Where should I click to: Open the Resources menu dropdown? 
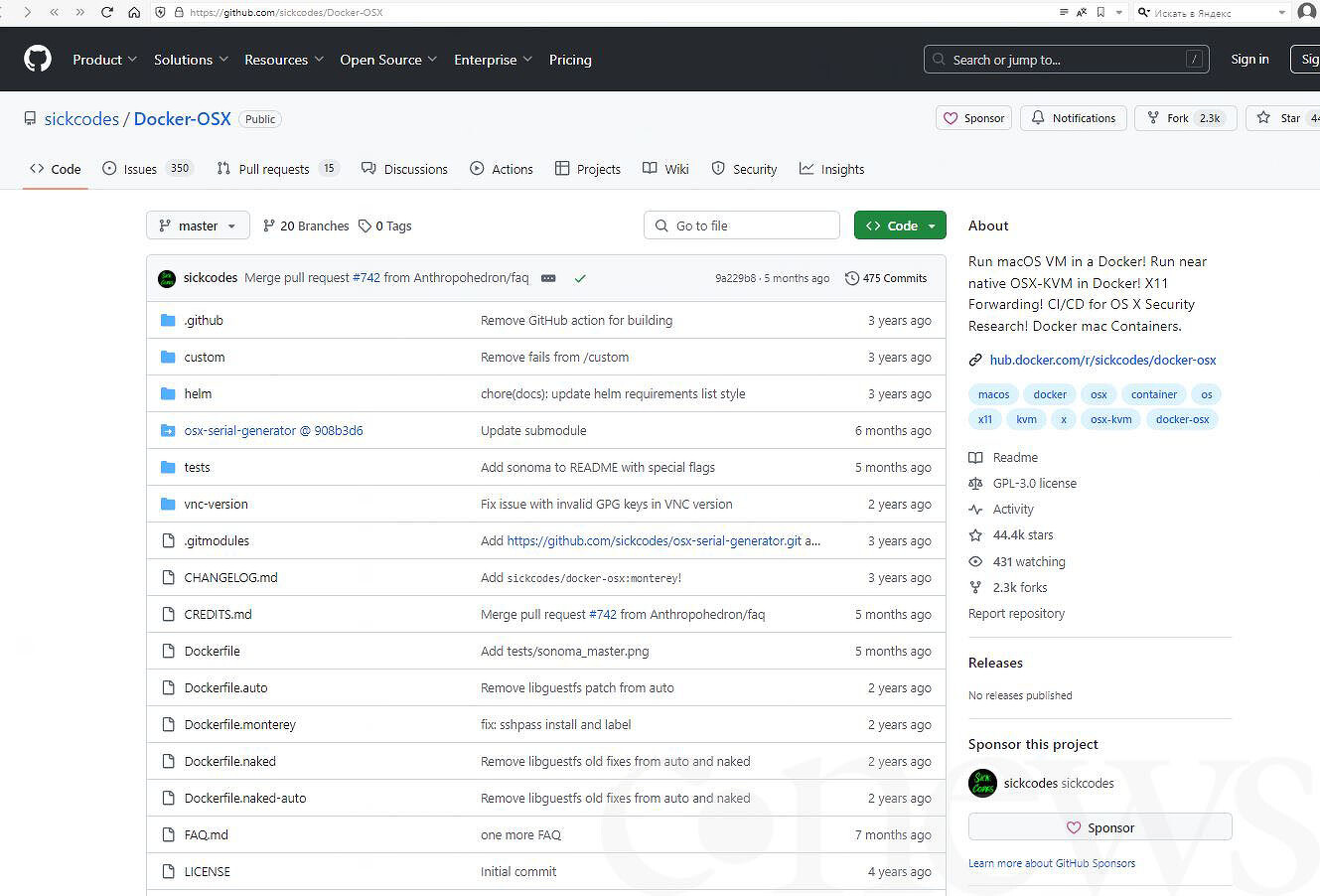[284, 60]
